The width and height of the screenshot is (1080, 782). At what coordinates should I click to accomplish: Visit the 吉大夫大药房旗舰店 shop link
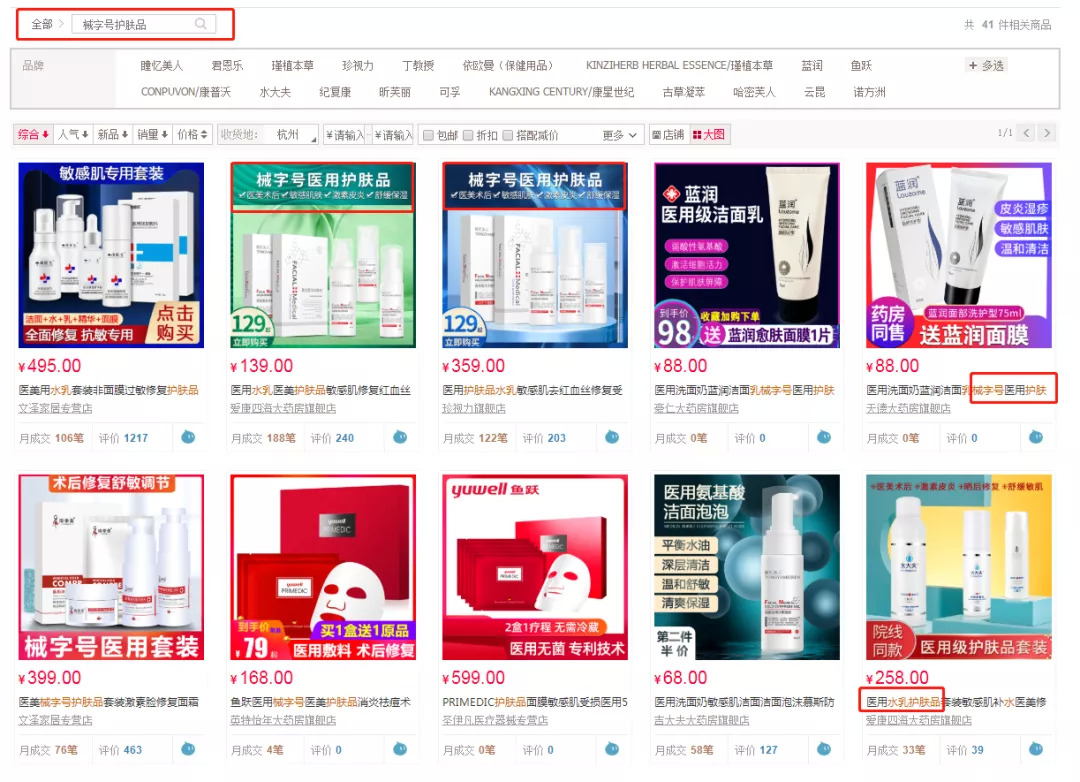click(x=701, y=720)
